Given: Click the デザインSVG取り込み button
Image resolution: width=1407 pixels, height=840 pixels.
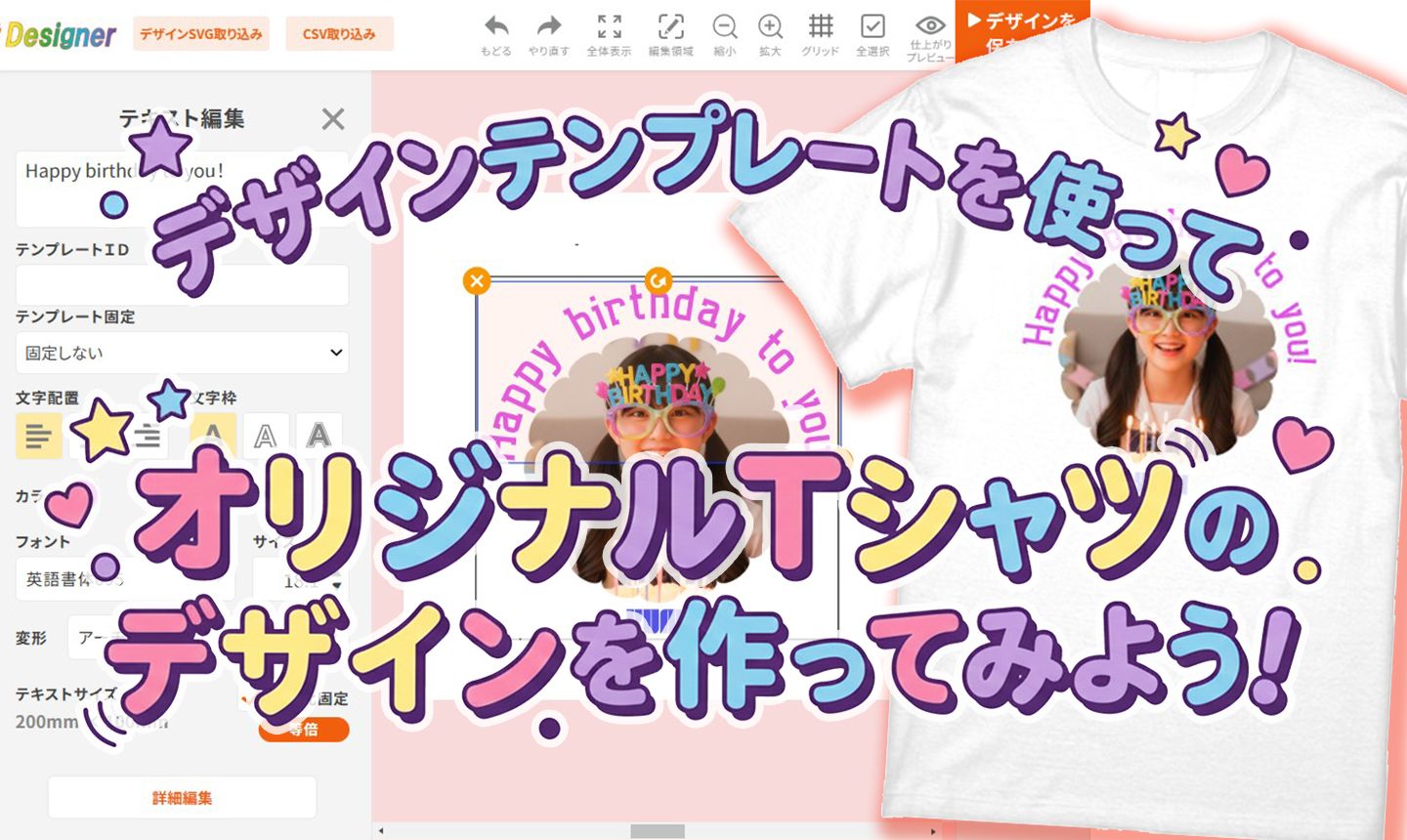Looking at the screenshot, I should 200,32.
